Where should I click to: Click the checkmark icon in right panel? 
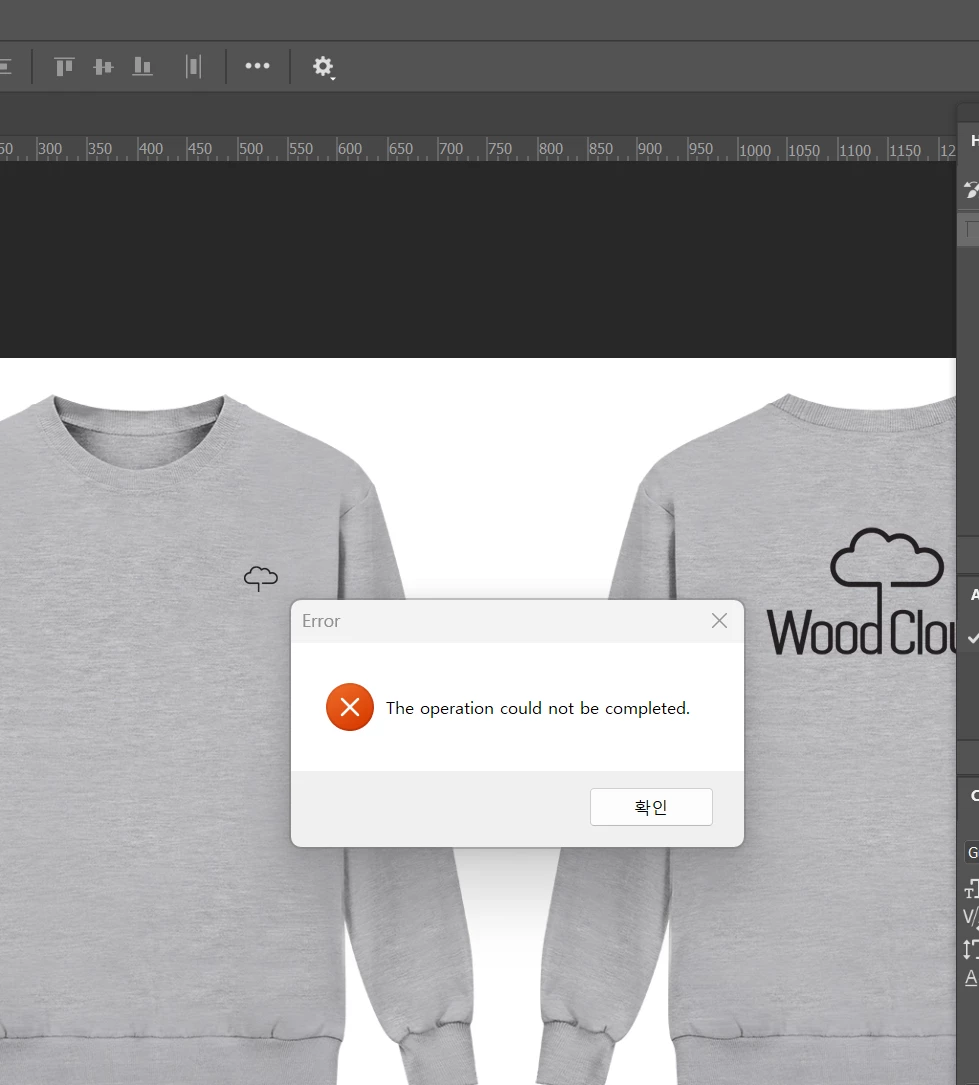(x=973, y=638)
